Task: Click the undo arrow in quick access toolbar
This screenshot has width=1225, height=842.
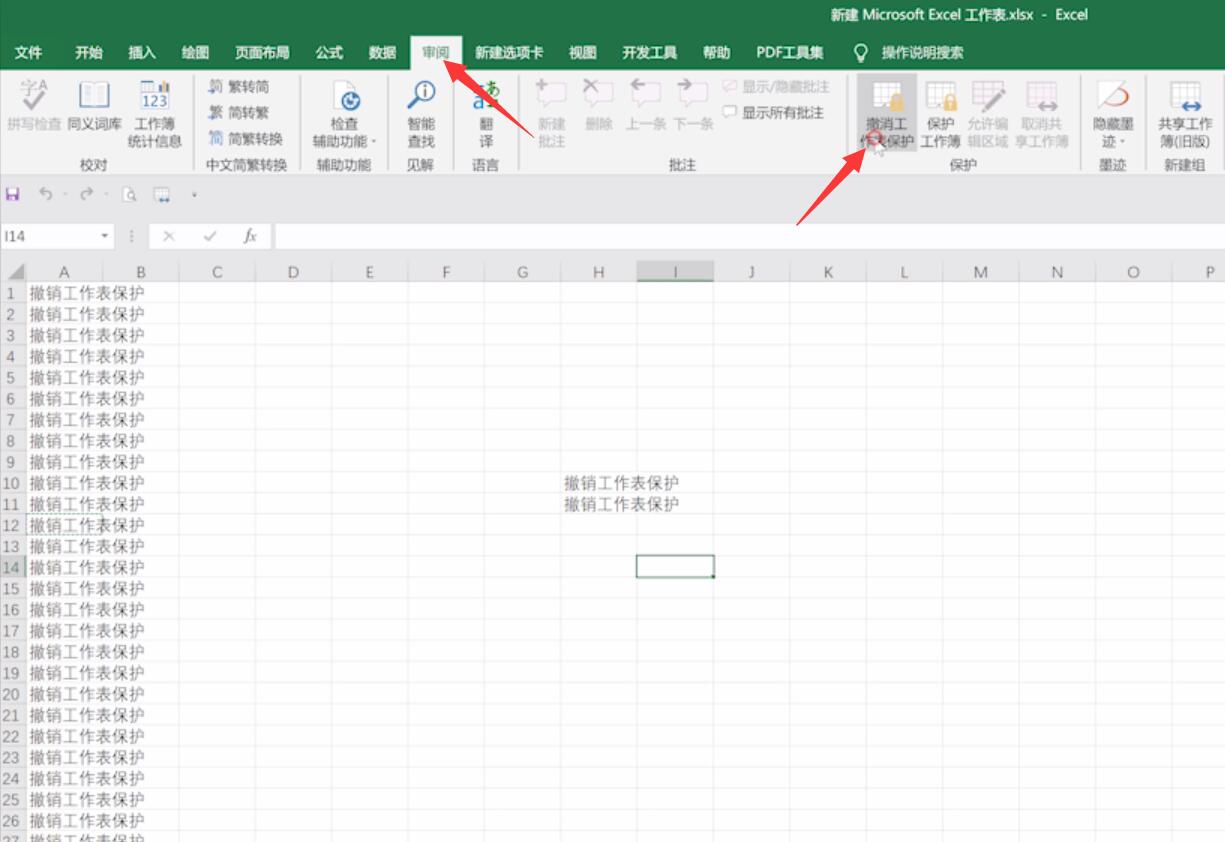Action: (x=45, y=194)
